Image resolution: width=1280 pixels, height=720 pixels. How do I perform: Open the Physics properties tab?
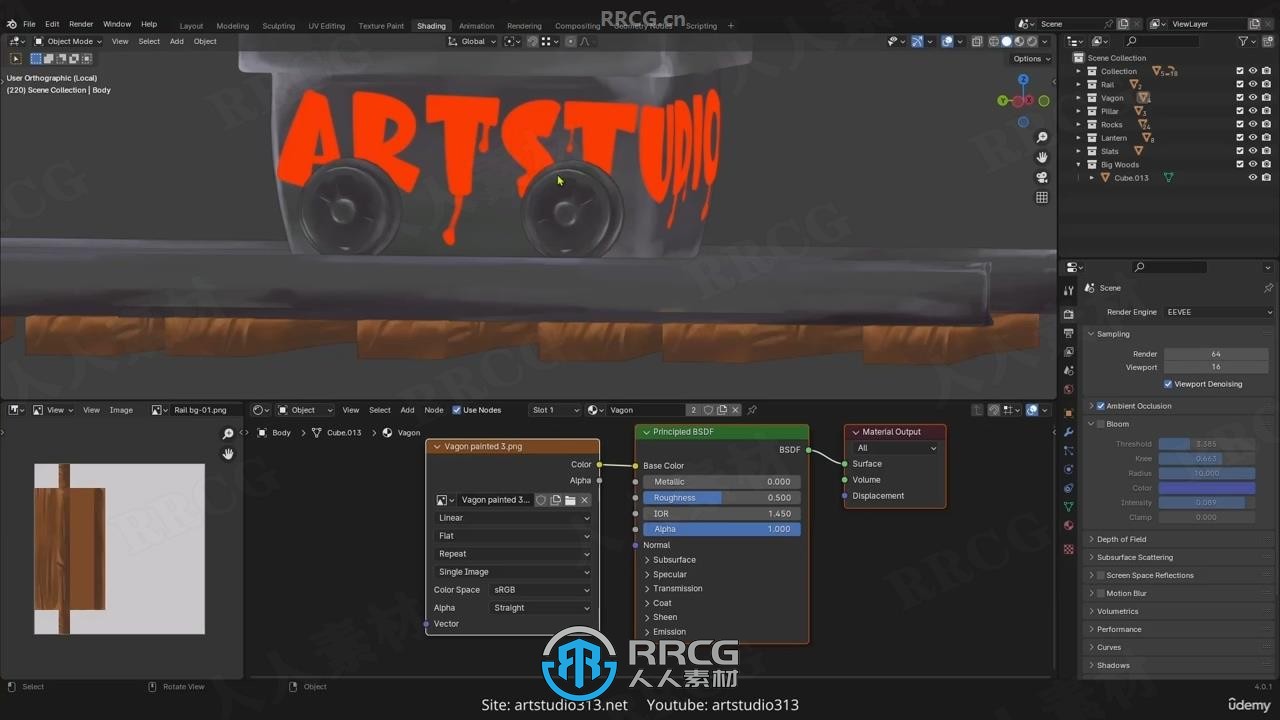click(x=1069, y=470)
